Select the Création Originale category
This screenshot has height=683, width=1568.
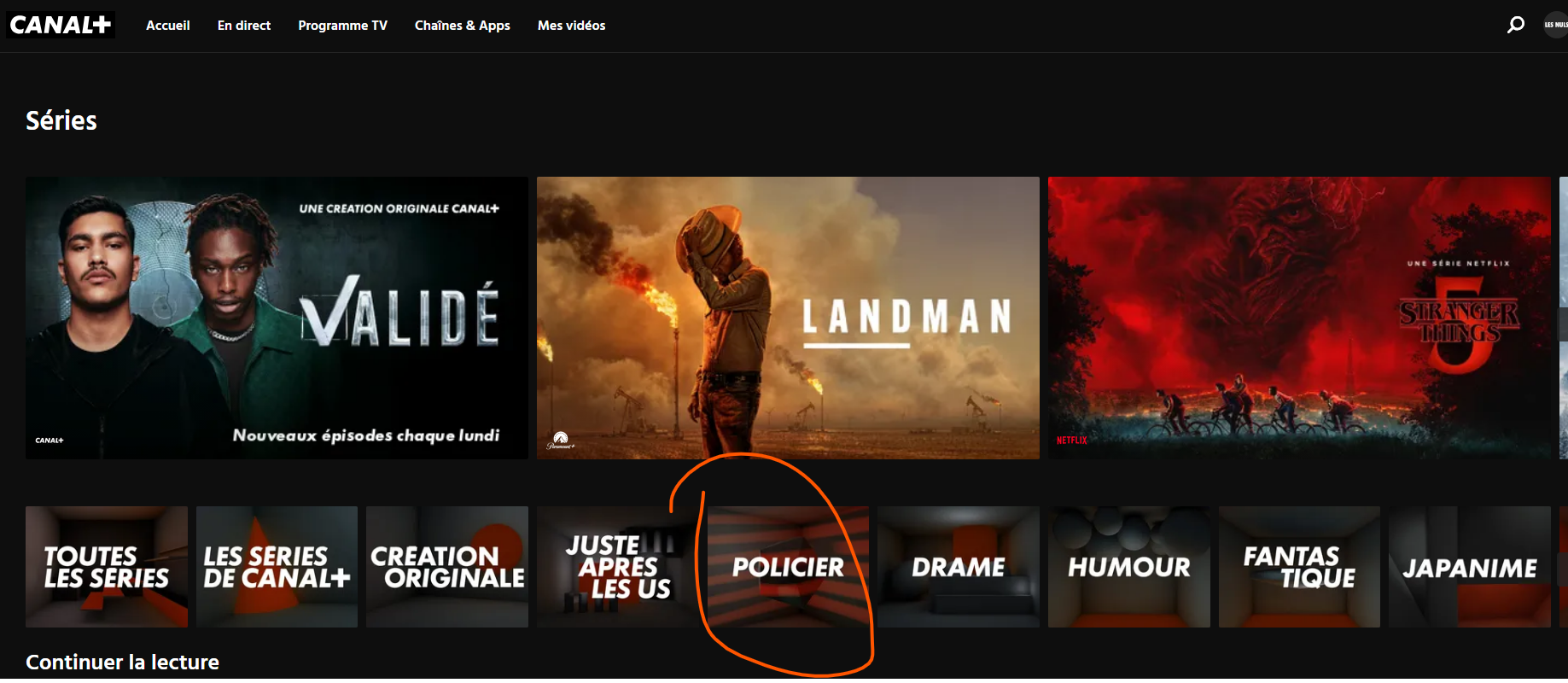[x=447, y=567]
